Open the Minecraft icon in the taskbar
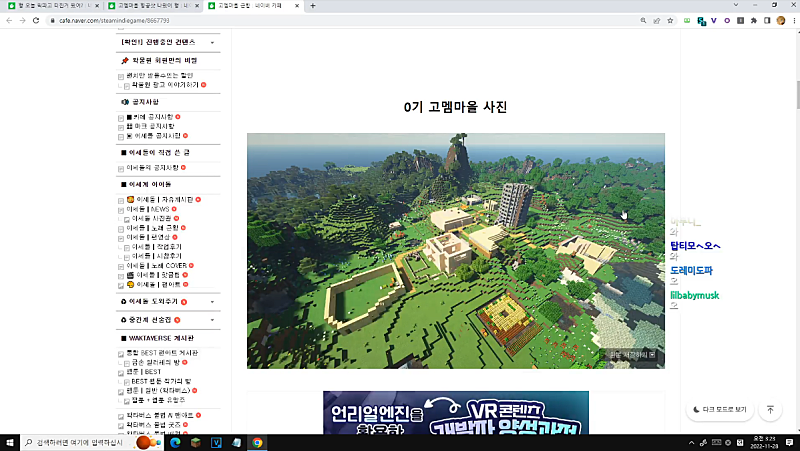 pos(196,442)
